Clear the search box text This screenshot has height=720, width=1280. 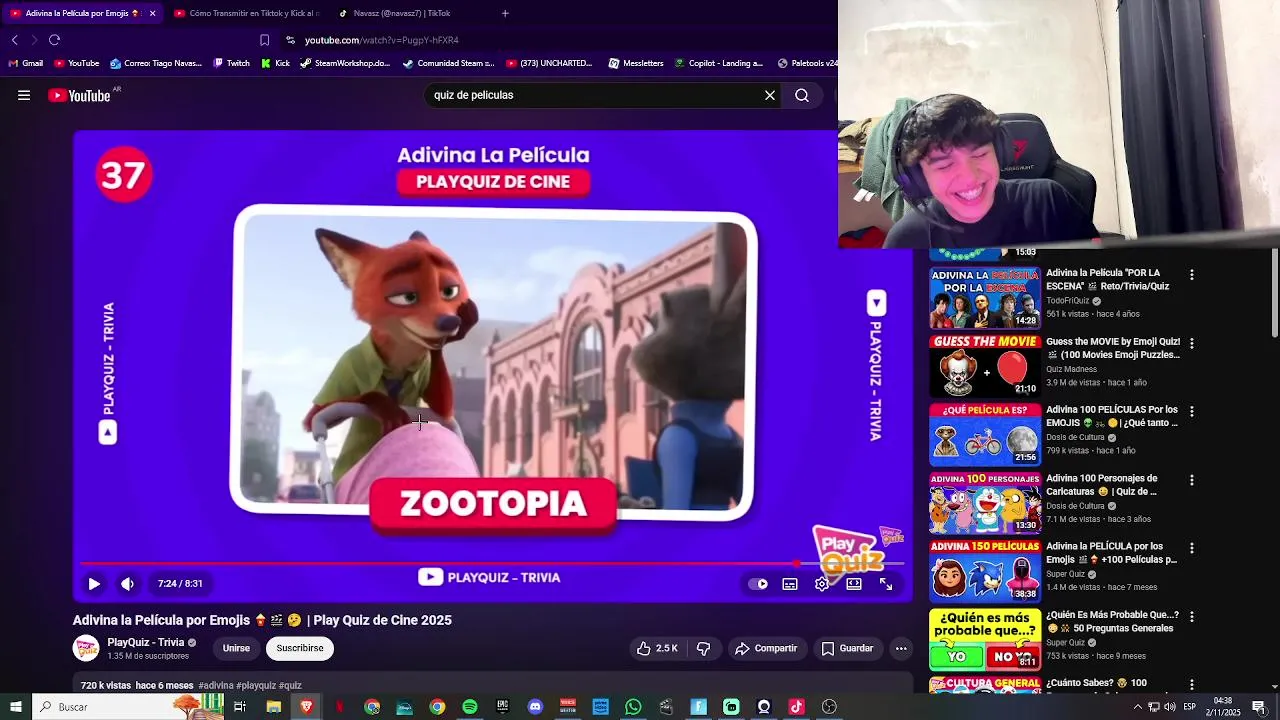click(x=770, y=95)
